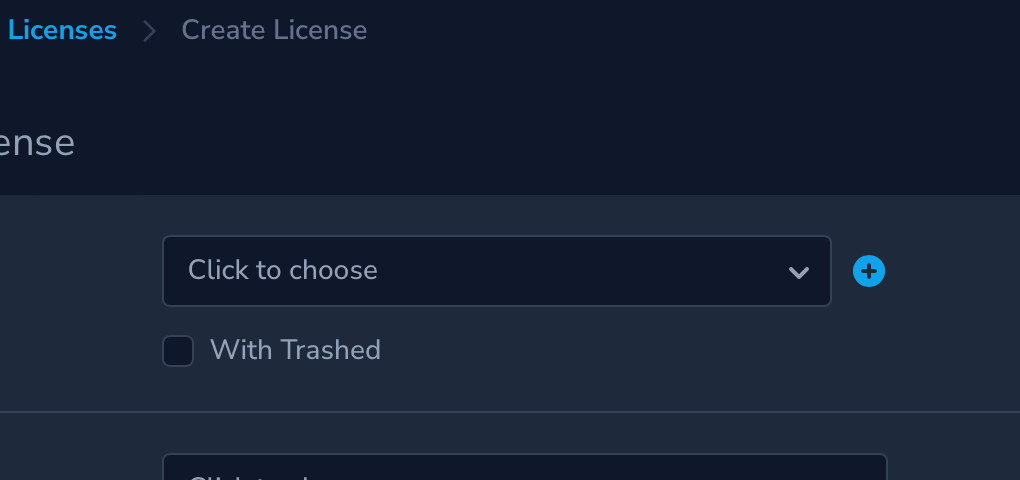Click the breadcrumb chevron separator
The image size is (1020, 480).
click(150, 31)
